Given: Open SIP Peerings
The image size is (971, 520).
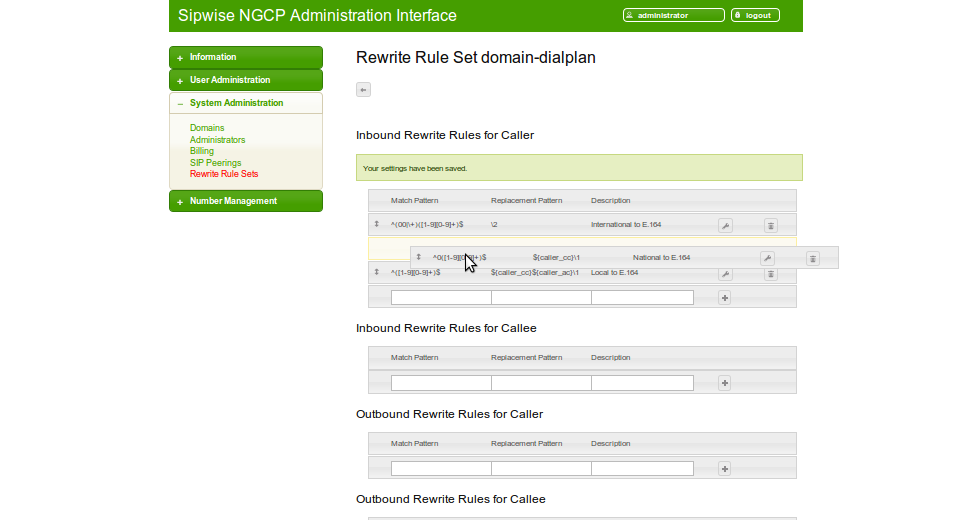Looking at the screenshot, I should pyautogui.click(x=216, y=162).
